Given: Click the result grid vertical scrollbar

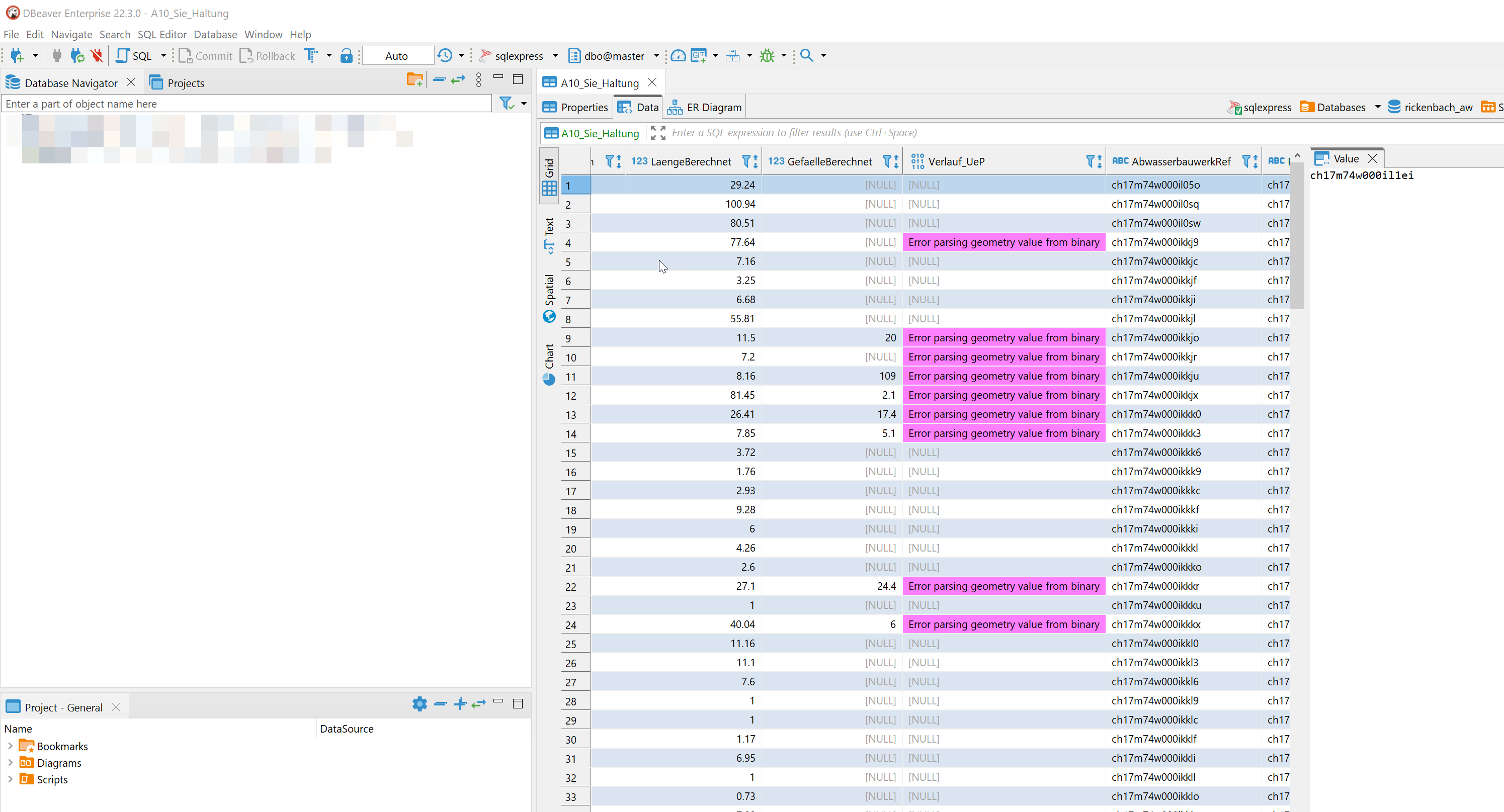Looking at the screenshot, I should tap(1297, 236).
